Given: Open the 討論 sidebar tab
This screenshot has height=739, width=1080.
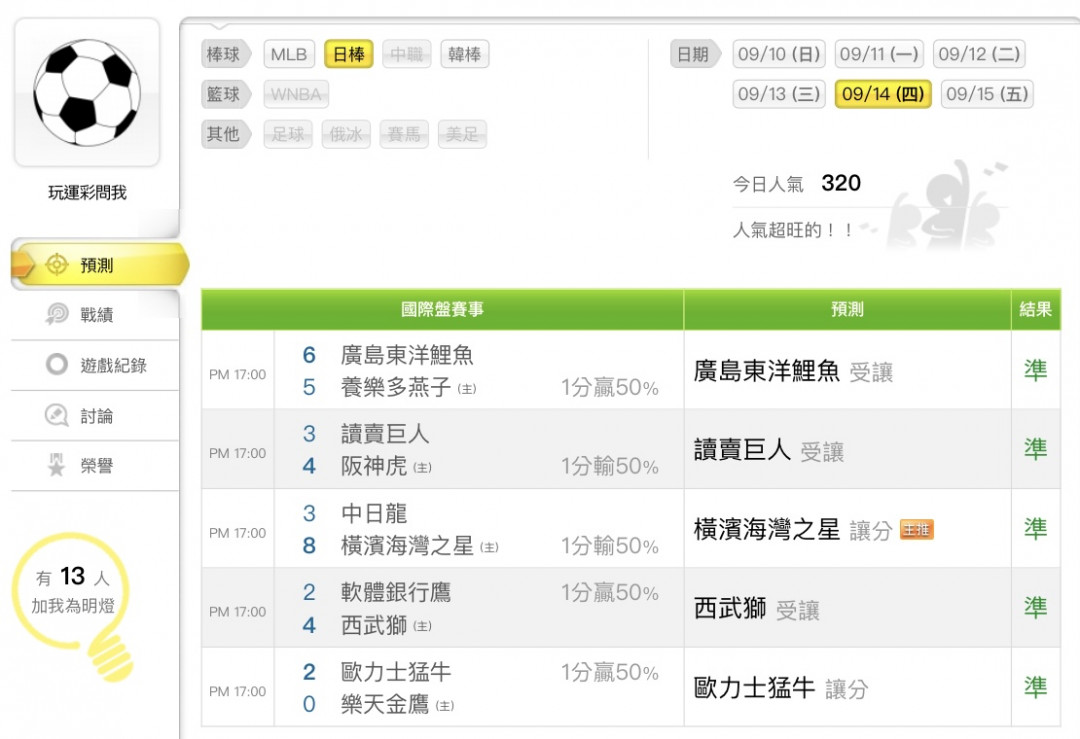Looking at the screenshot, I should coord(95,416).
